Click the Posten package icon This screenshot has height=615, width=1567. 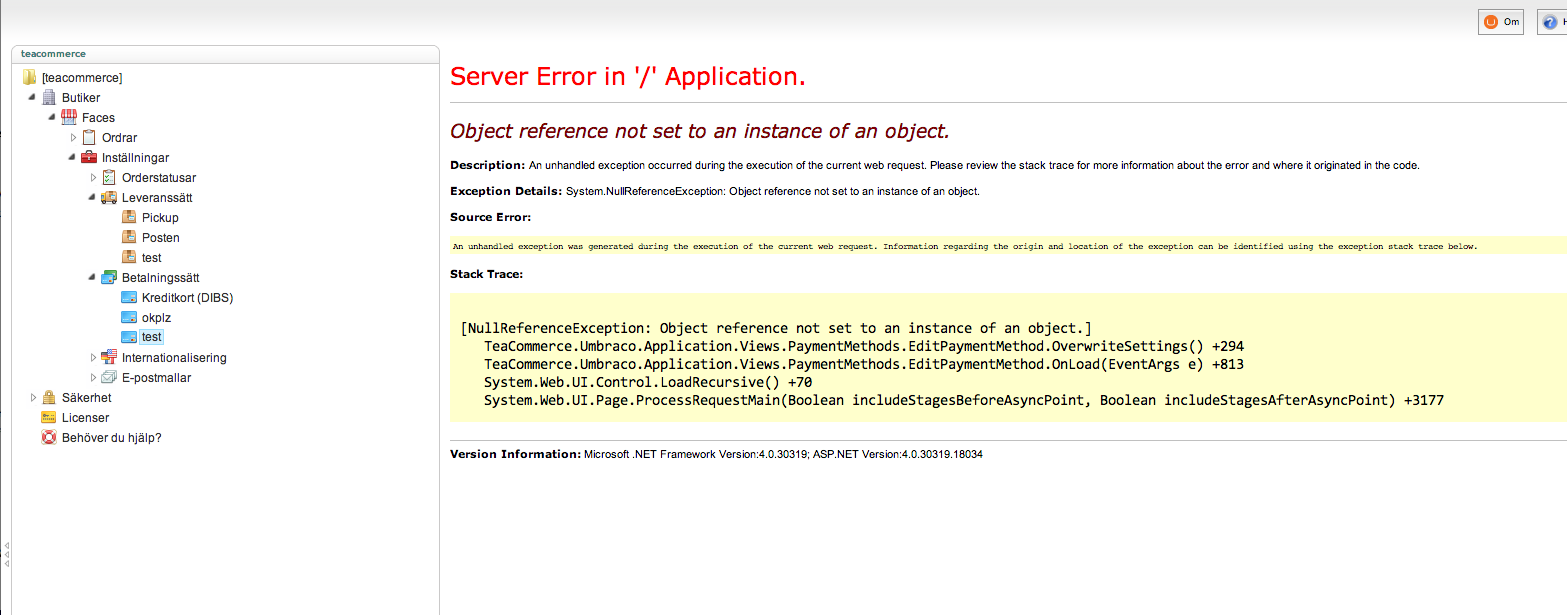(x=129, y=237)
